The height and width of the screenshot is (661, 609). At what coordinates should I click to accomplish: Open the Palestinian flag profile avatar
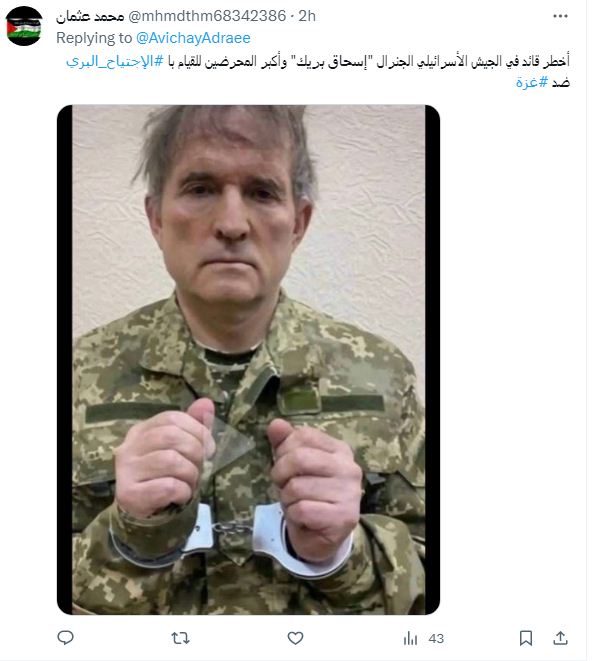(24, 26)
